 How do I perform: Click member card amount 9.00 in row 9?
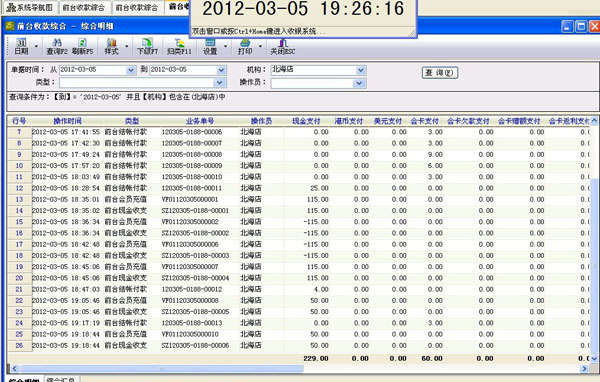point(435,155)
